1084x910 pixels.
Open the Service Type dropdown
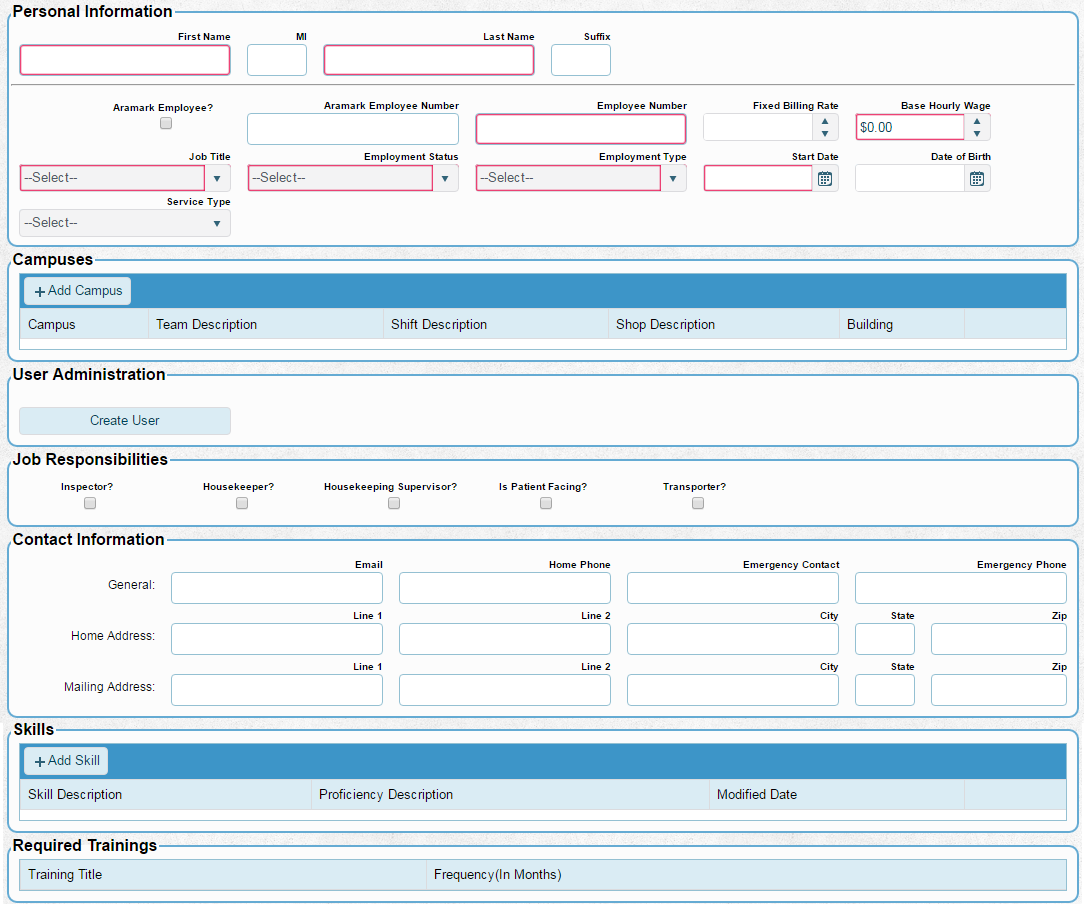click(217, 223)
